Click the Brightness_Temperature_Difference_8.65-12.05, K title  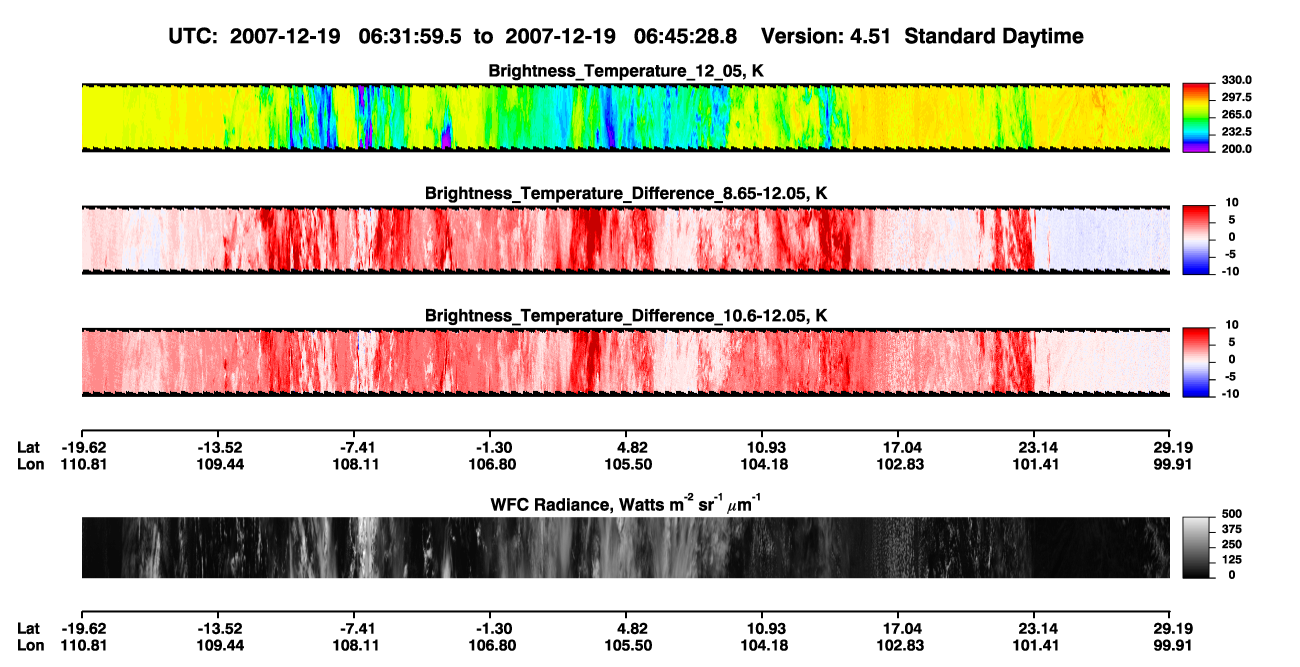pos(626,193)
